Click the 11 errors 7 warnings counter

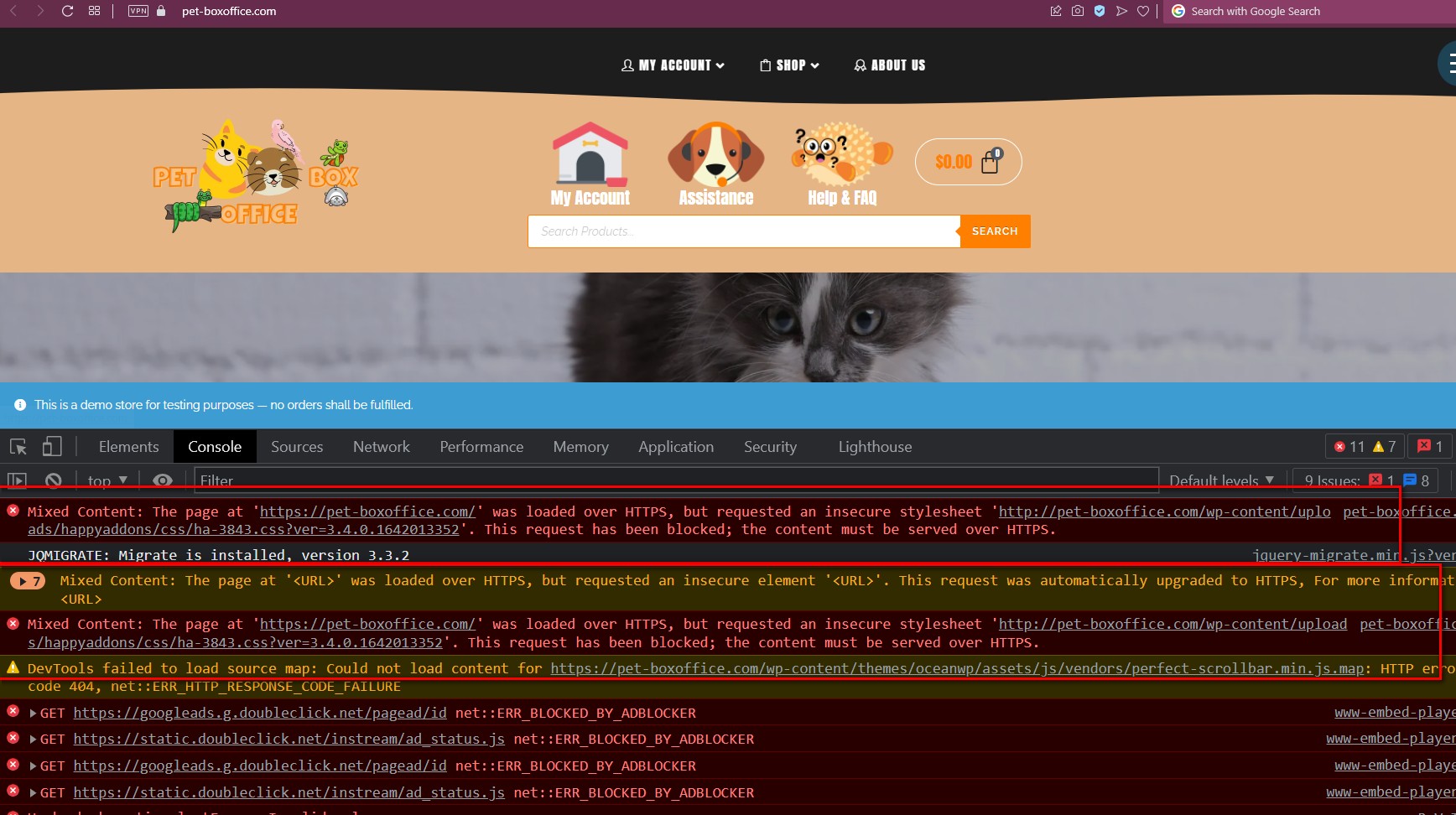1365,447
